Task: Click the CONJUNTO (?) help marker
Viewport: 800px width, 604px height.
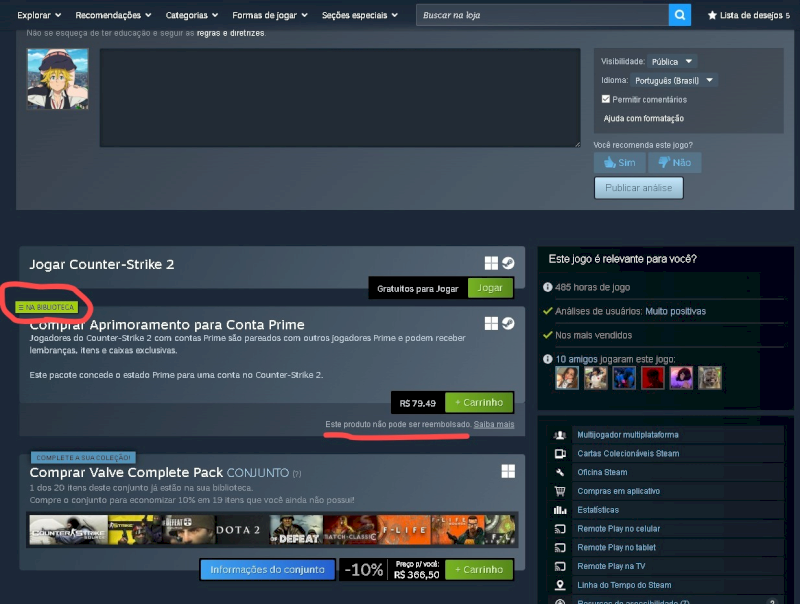Action: 296,474
